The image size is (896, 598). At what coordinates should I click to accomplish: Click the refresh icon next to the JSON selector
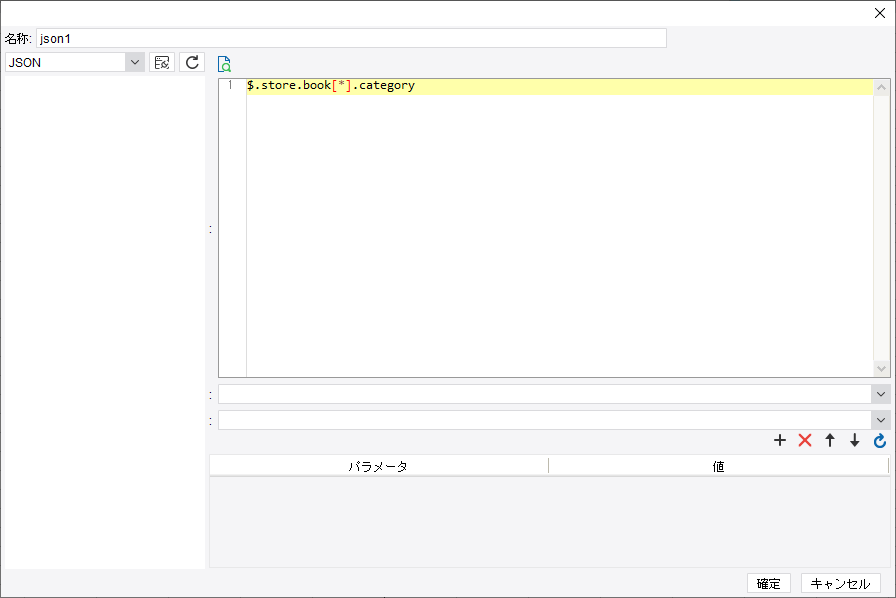(190, 62)
